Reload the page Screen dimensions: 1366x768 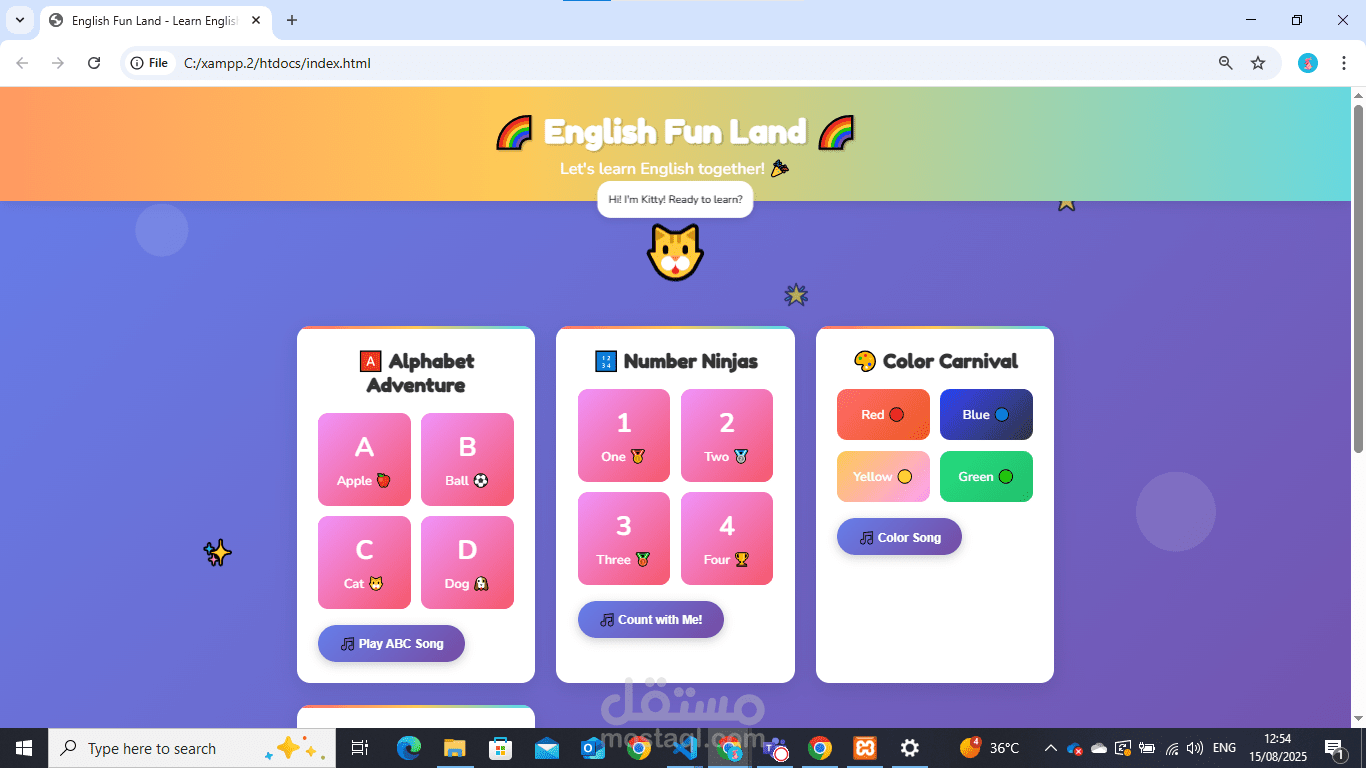[x=94, y=63]
